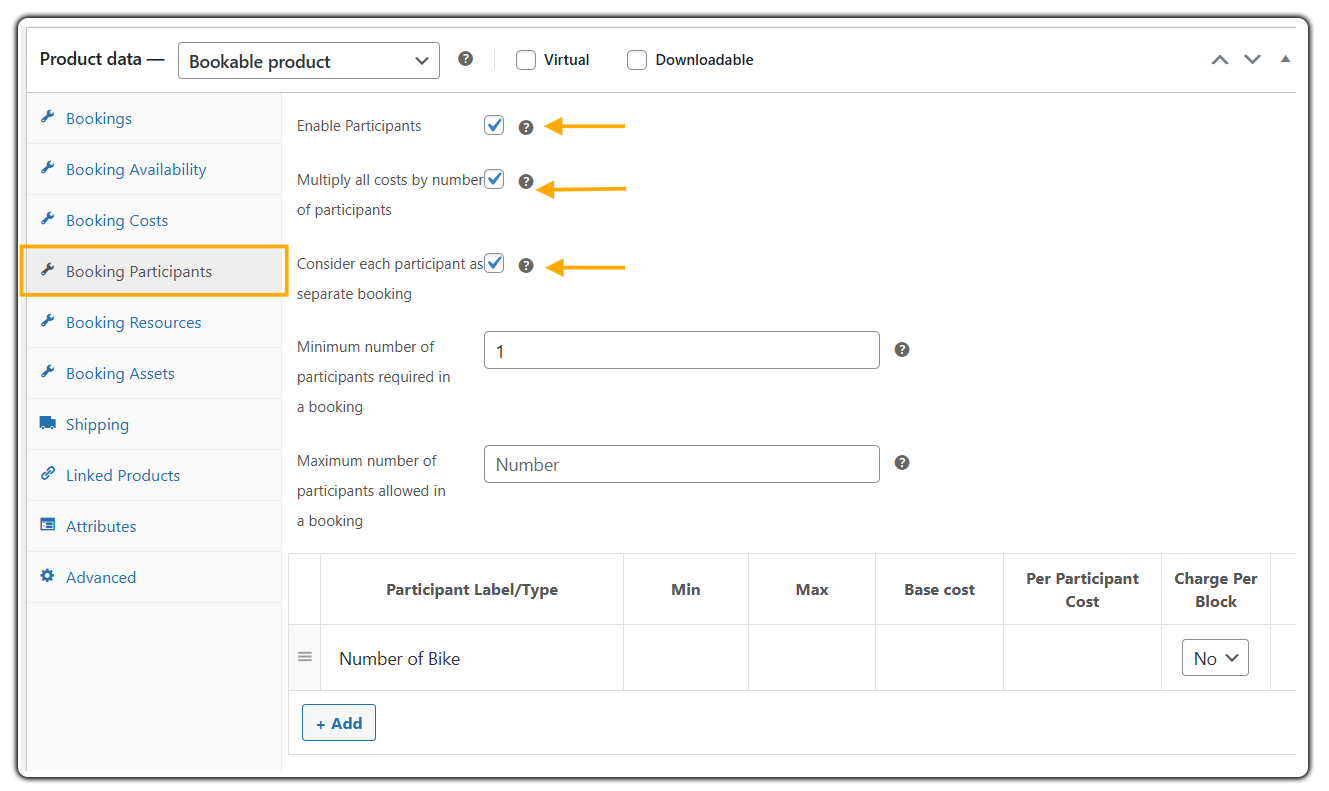Viewport: 1329px width, 791px height.
Task: Click drag handle icon of Number of Bike row
Action: [305, 657]
